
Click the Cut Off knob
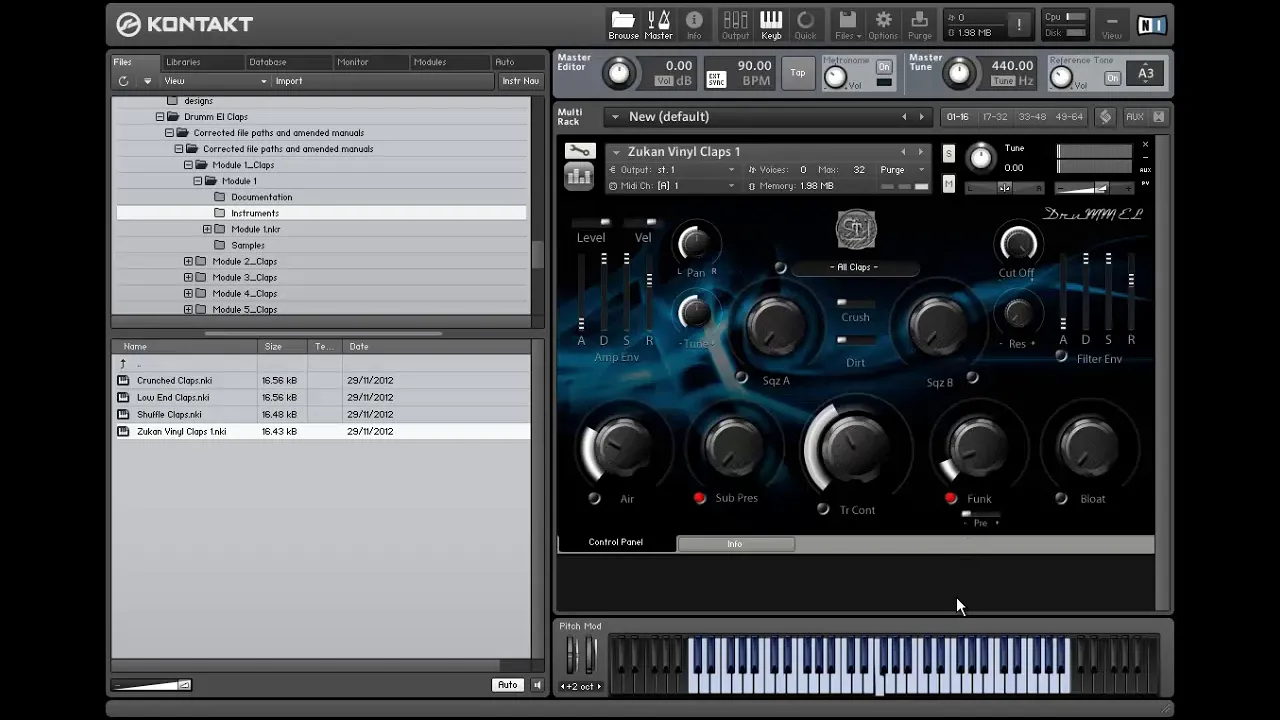tap(1018, 244)
